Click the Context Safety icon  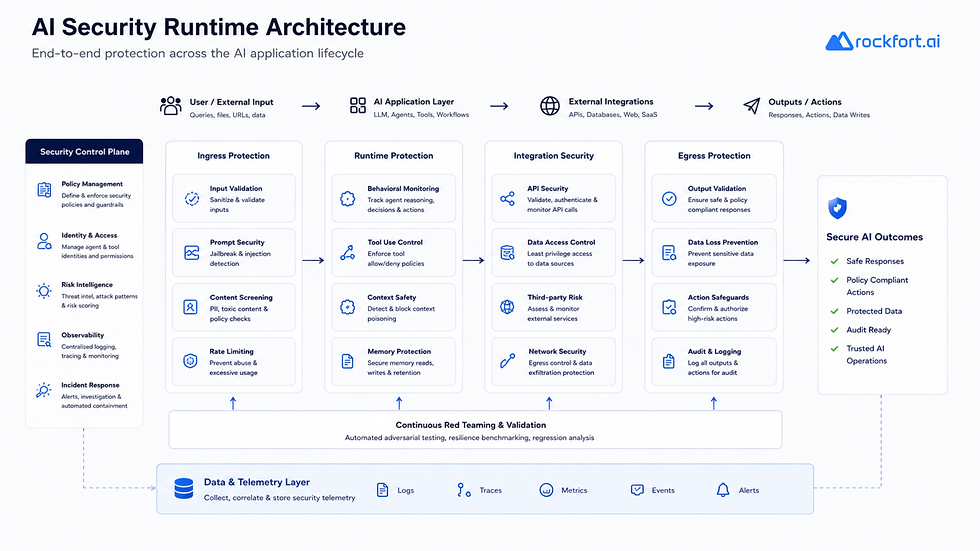(348, 307)
